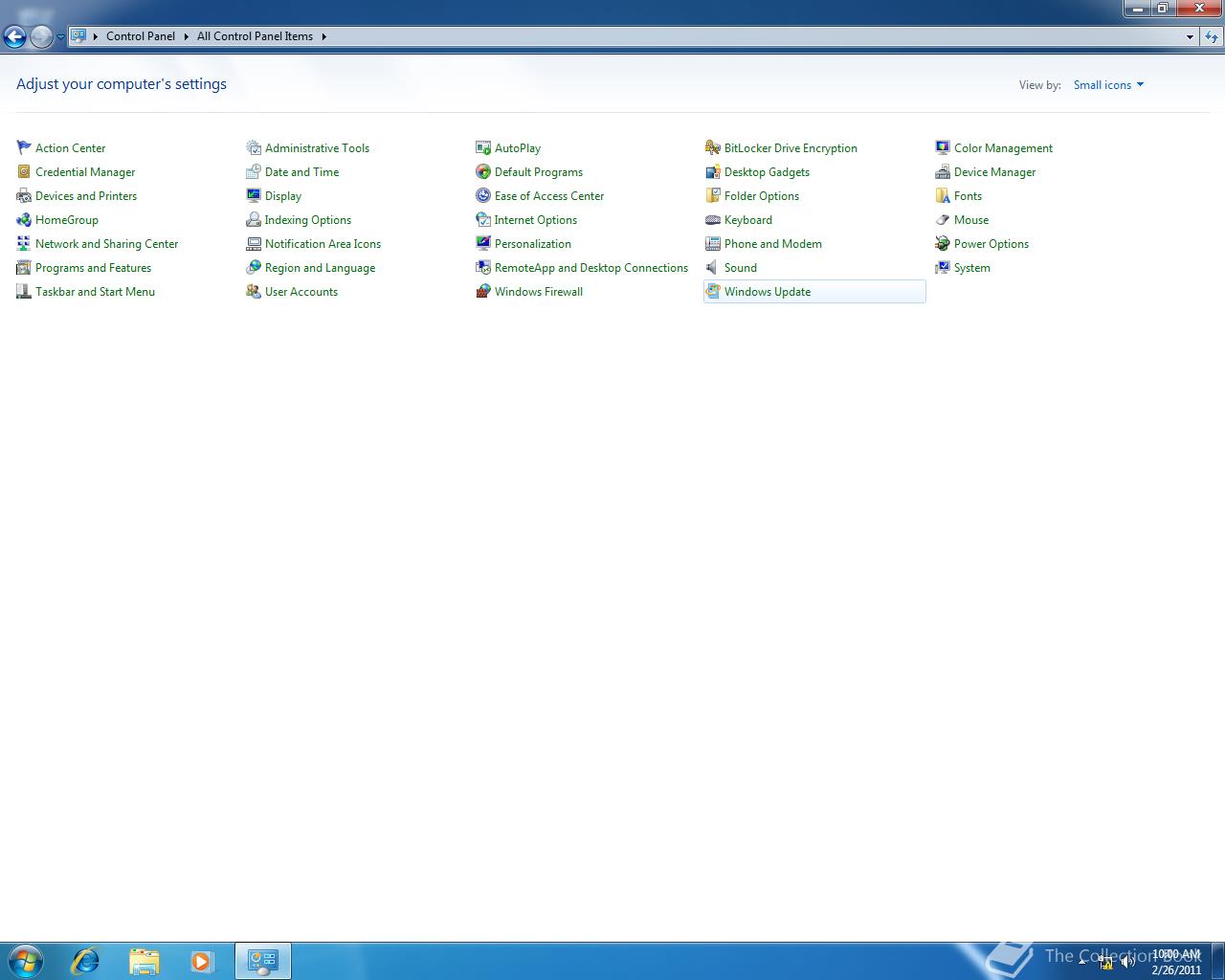This screenshot has width=1225, height=980.
Task: Refresh the Control Panel view
Action: click(x=1212, y=36)
